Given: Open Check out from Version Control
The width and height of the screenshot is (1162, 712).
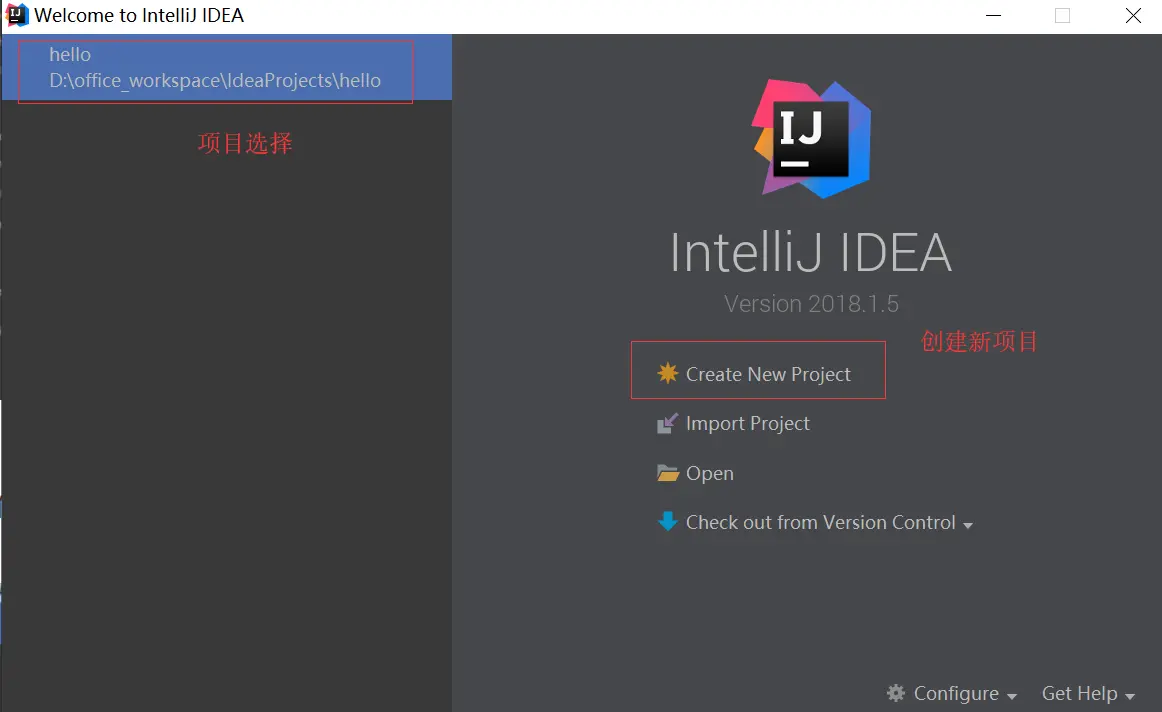Looking at the screenshot, I should [x=820, y=522].
